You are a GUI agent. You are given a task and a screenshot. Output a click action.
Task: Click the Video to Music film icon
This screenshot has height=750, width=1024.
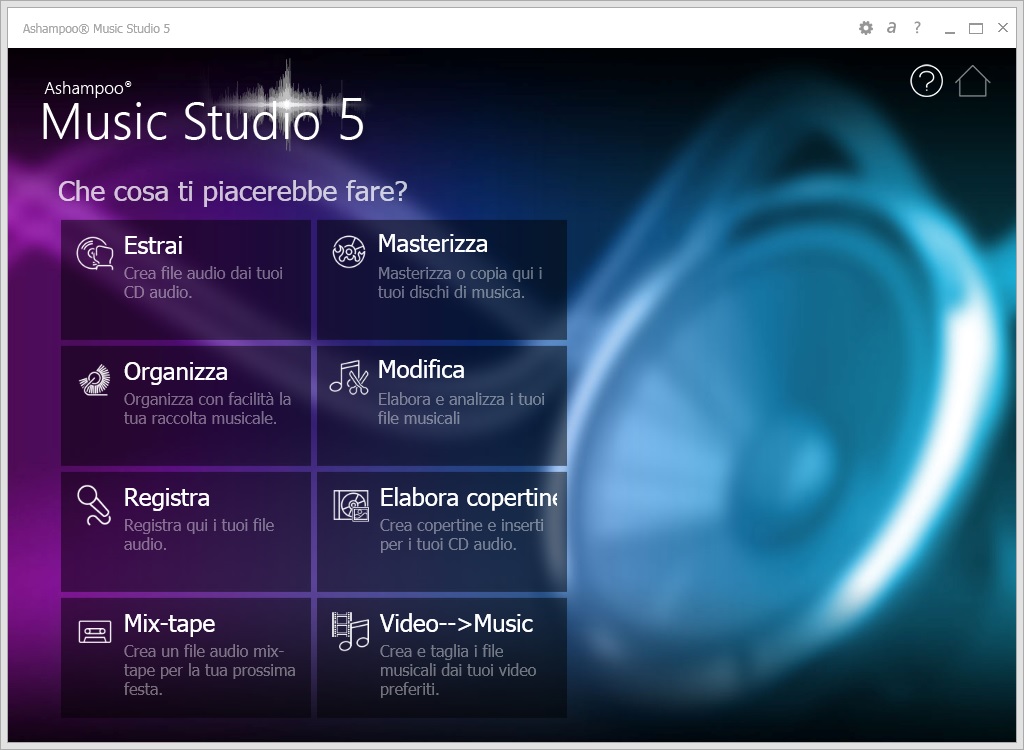tap(351, 631)
